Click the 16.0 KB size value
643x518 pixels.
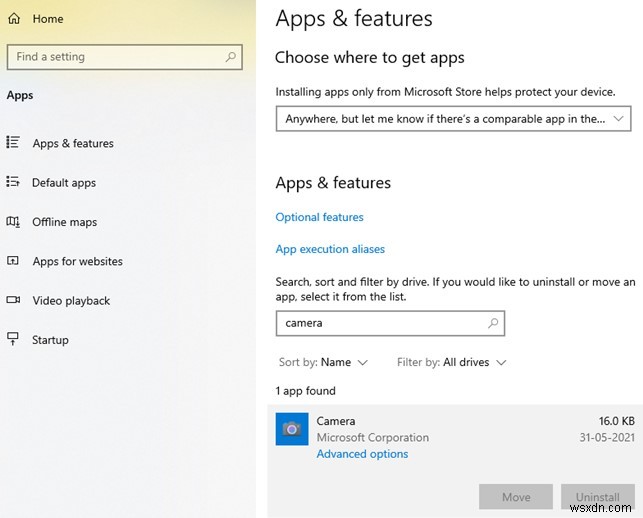[616, 421]
